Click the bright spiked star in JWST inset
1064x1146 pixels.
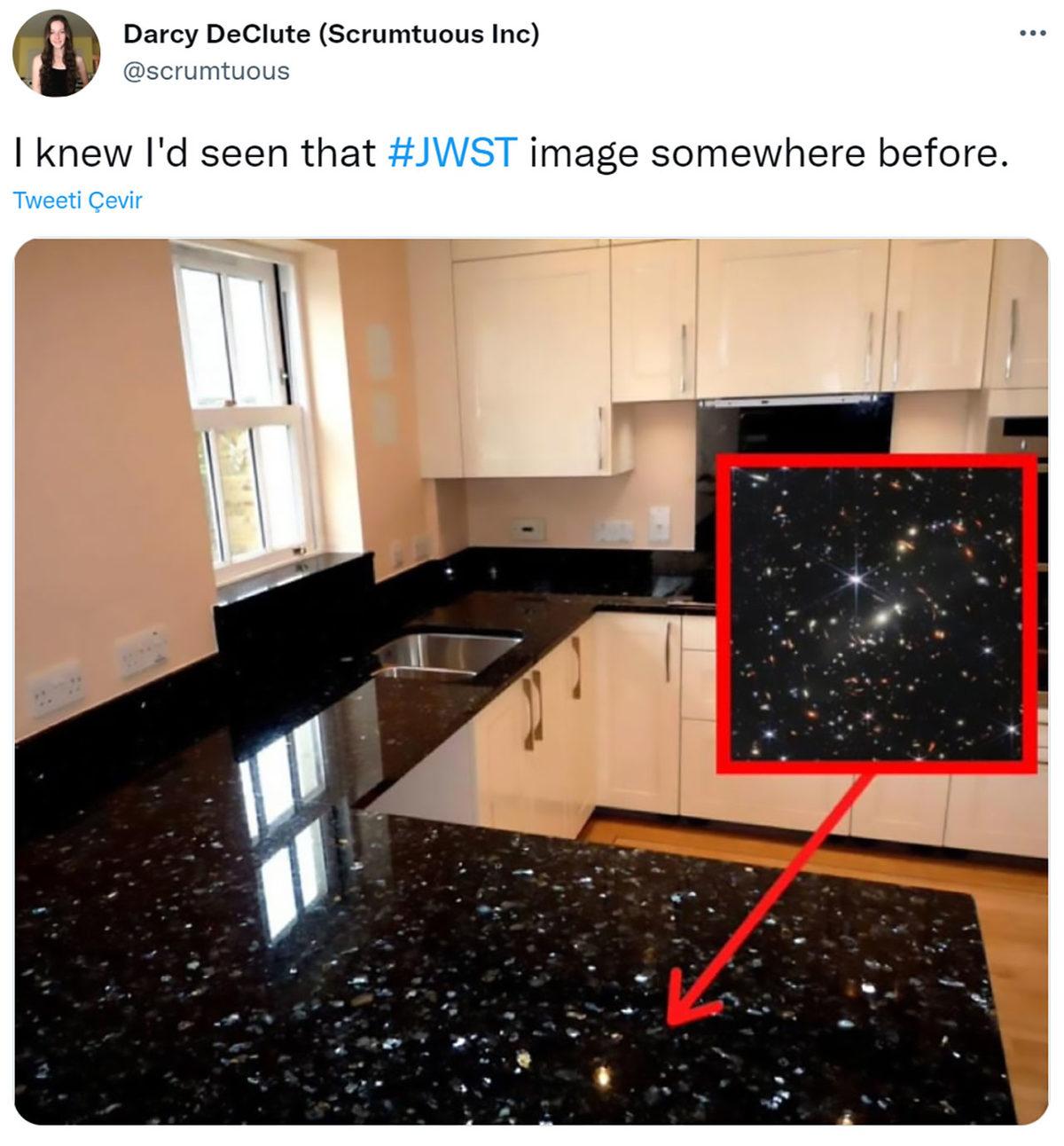pos(855,577)
